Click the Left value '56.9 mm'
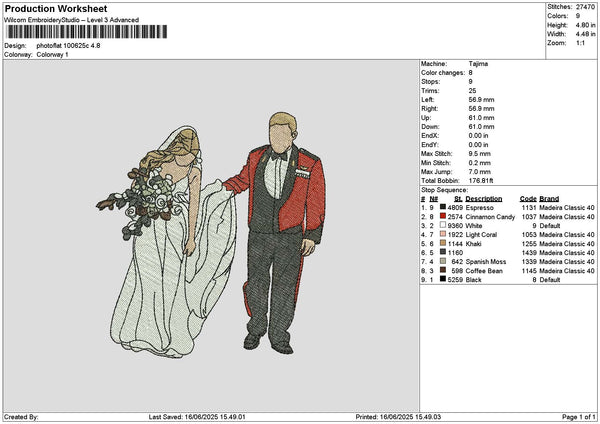 pos(481,99)
